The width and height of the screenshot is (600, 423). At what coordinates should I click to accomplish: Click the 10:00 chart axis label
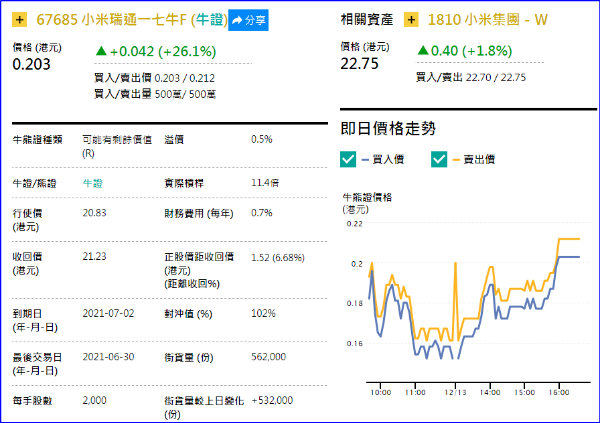click(x=381, y=392)
